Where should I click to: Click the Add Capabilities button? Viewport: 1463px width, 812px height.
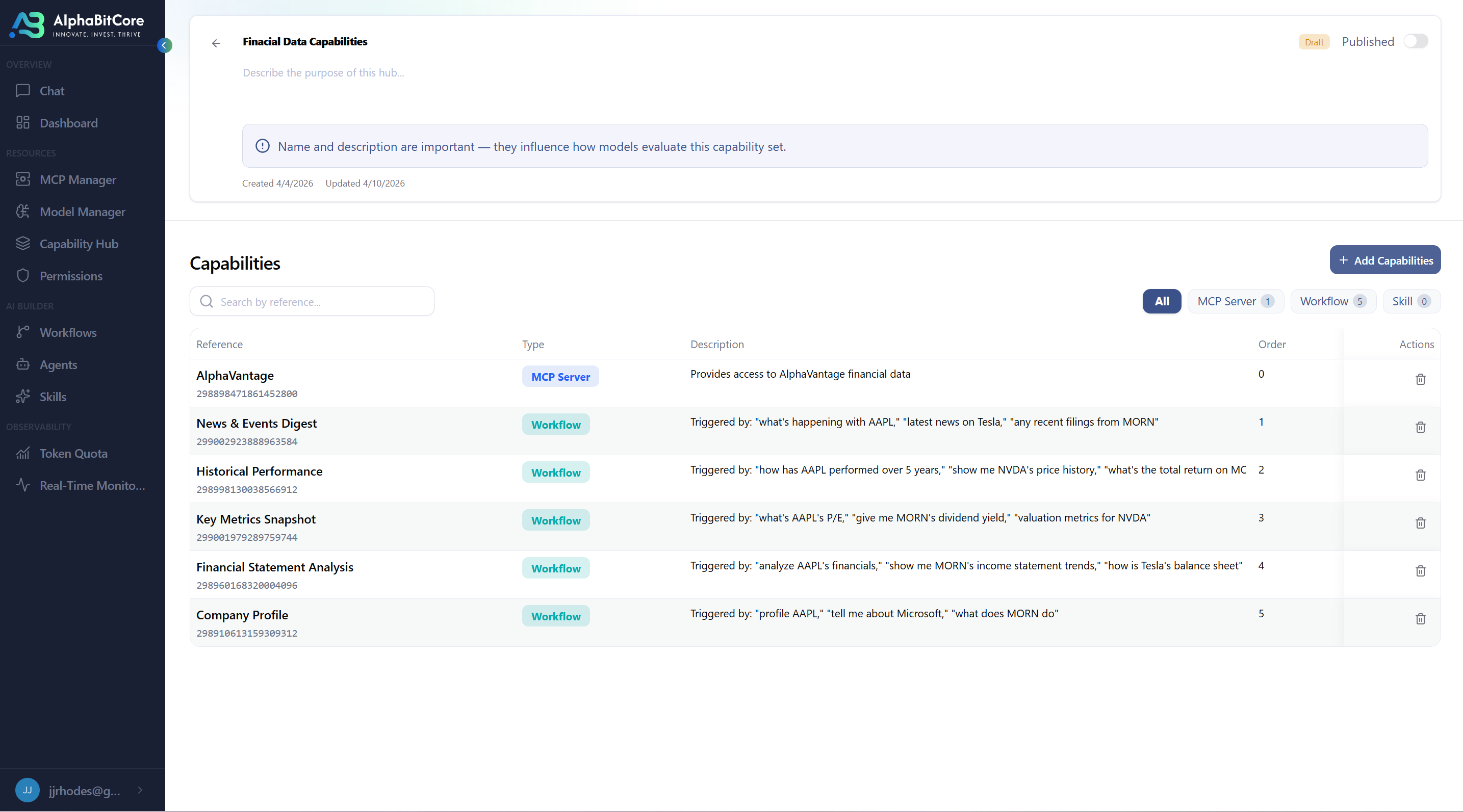(1385, 259)
